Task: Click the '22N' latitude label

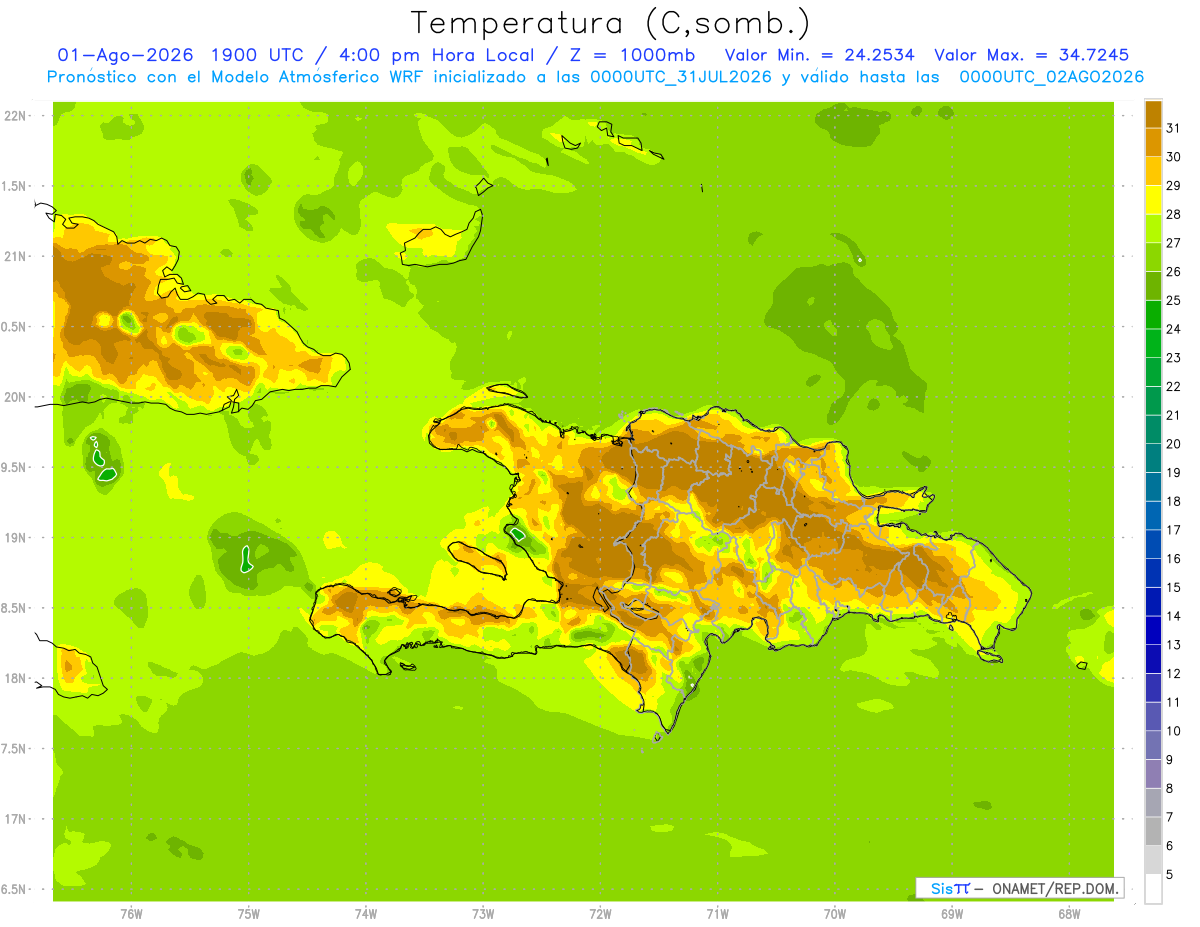Action: click(x=15, y=116)
